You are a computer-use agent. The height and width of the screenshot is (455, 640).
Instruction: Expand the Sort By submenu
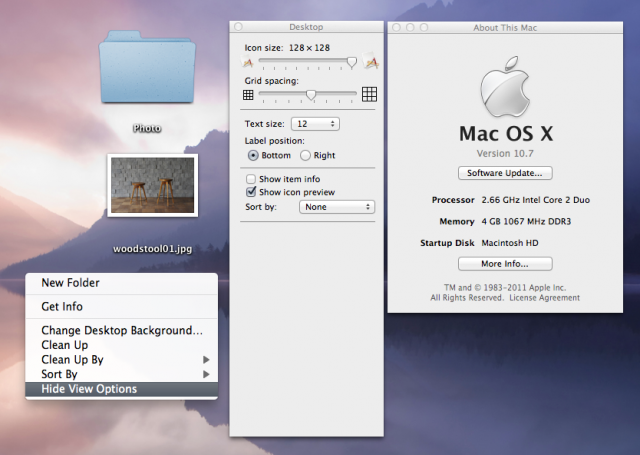coord(122,374)
